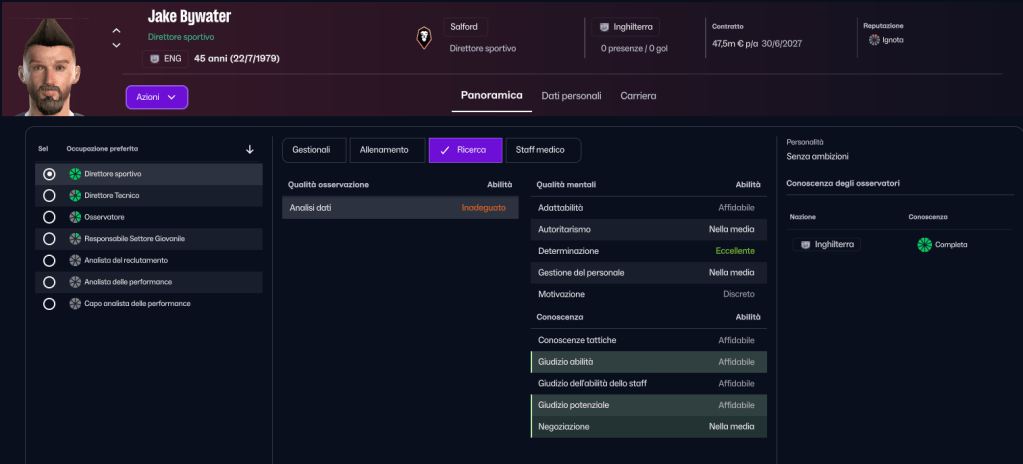Show the Gestionali attributes
Image resolution: width=1023 pixels, height=464 pixels.
[312, 150]
